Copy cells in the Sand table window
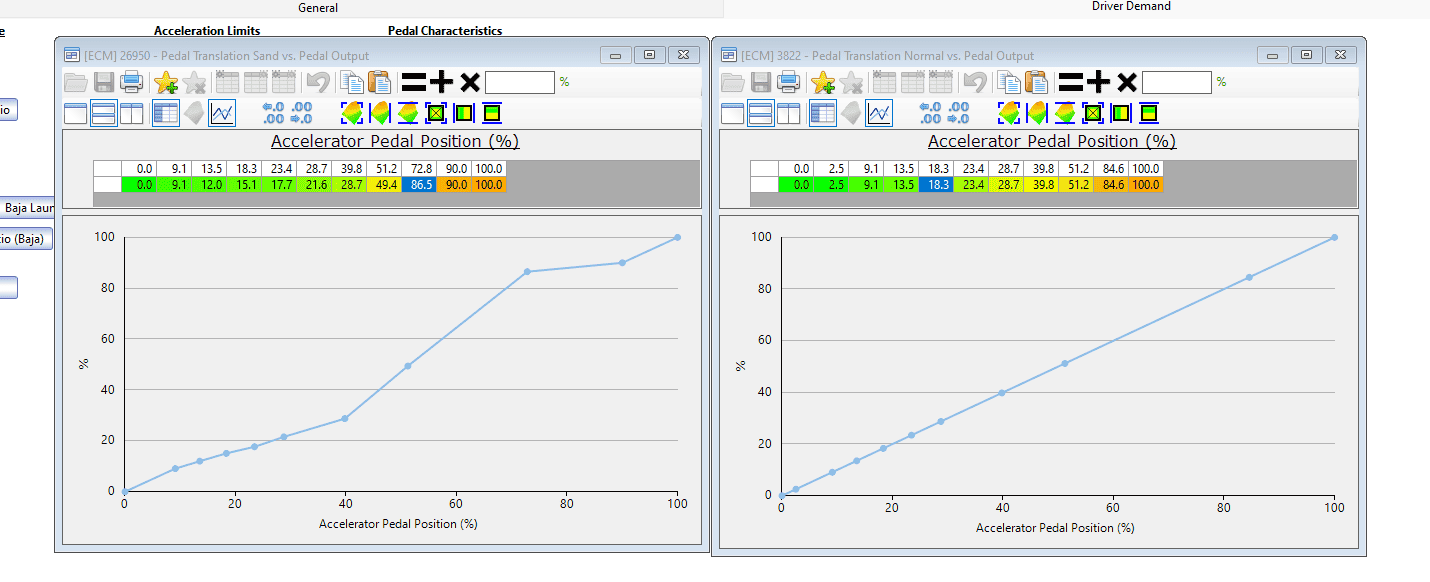Screen dimensions: 1430x582 [352, 82]
